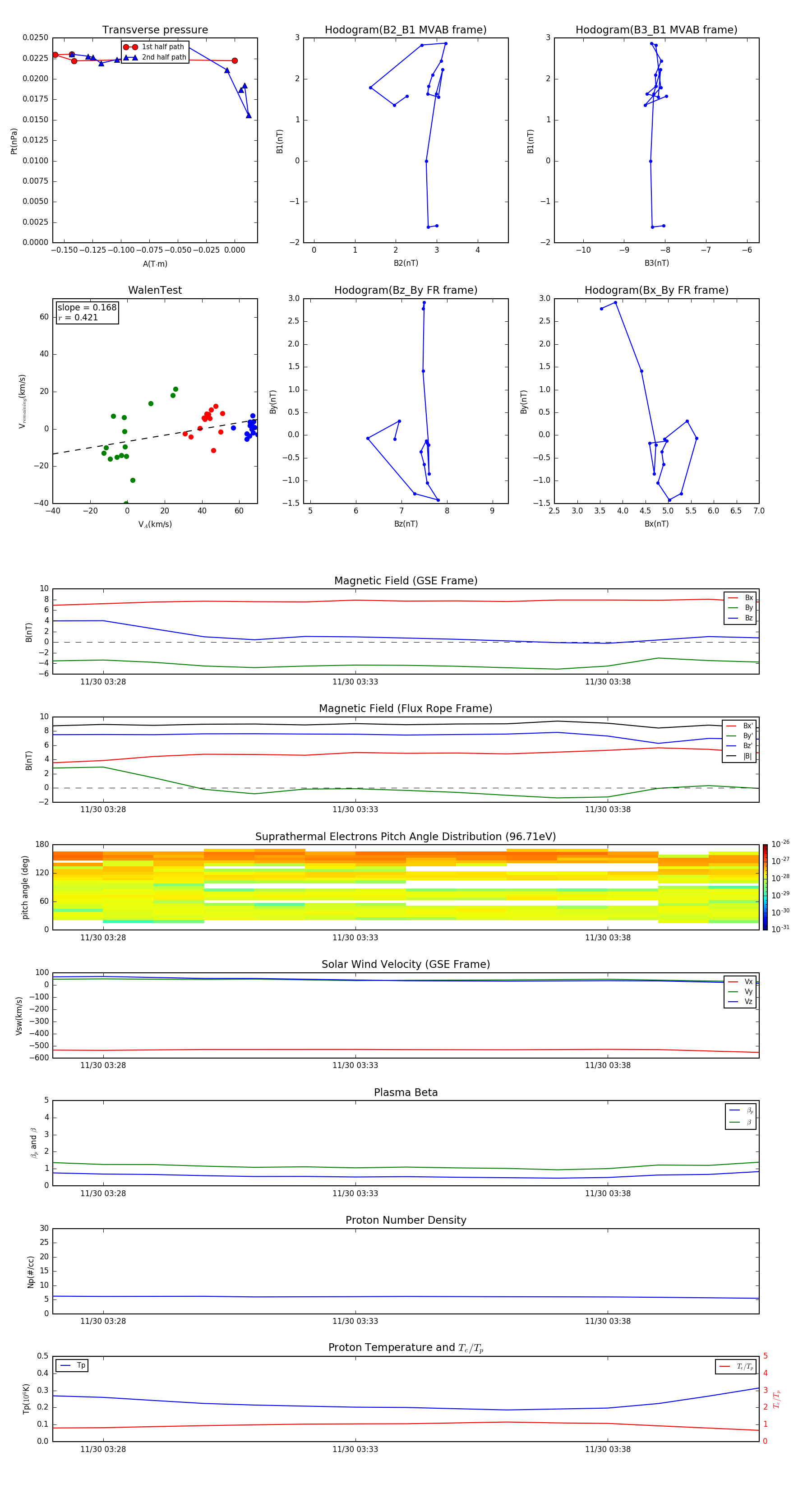Click the 'Solar Wind Velocity (GSE Frame)' title
The image size is (812, 1489).
pos(406,964)
